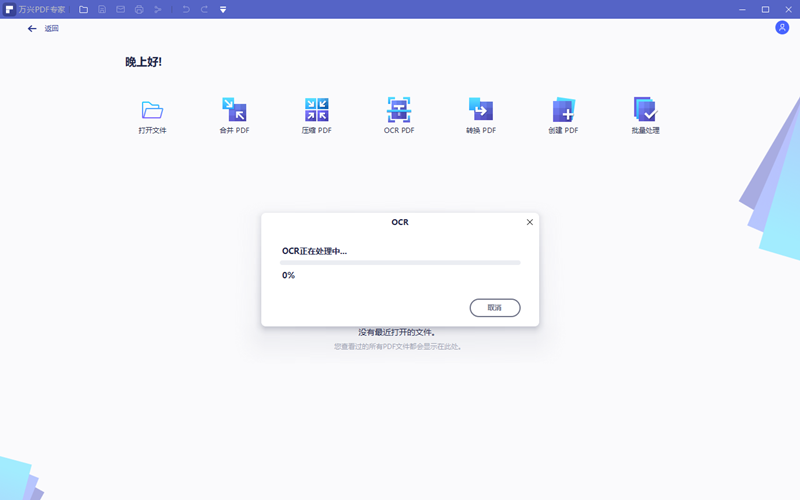The width and height of the screenshot is (800, 500).
Task: Click the open folder icon in title bar
Action: coord(83,9)
